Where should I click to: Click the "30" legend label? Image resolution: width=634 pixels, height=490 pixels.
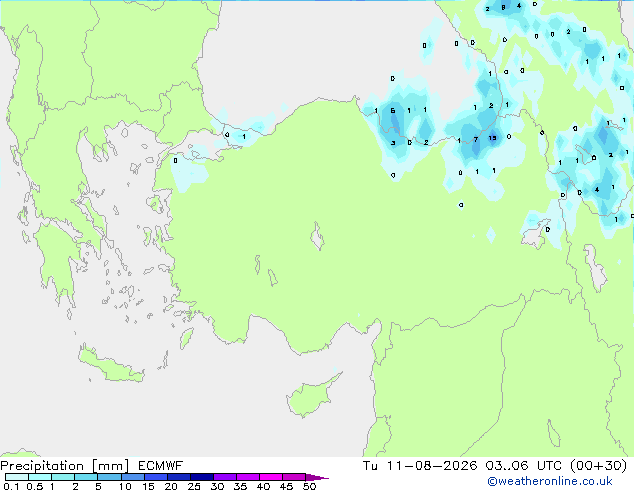pos(217,486)
